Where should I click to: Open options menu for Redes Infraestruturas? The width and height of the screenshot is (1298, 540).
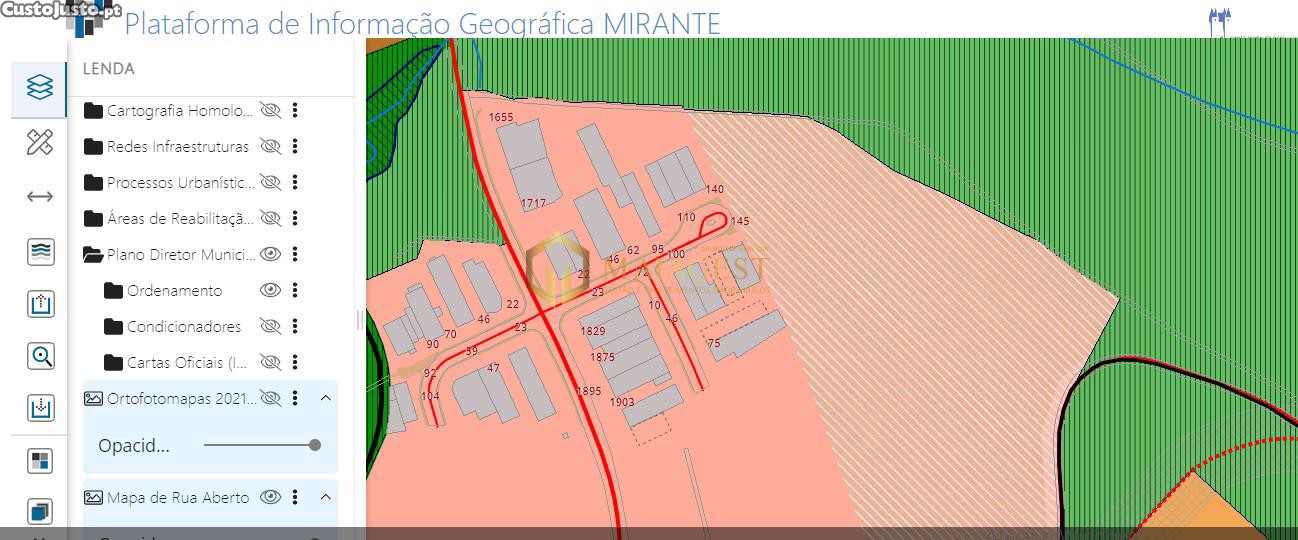click(x=295, y=146)
